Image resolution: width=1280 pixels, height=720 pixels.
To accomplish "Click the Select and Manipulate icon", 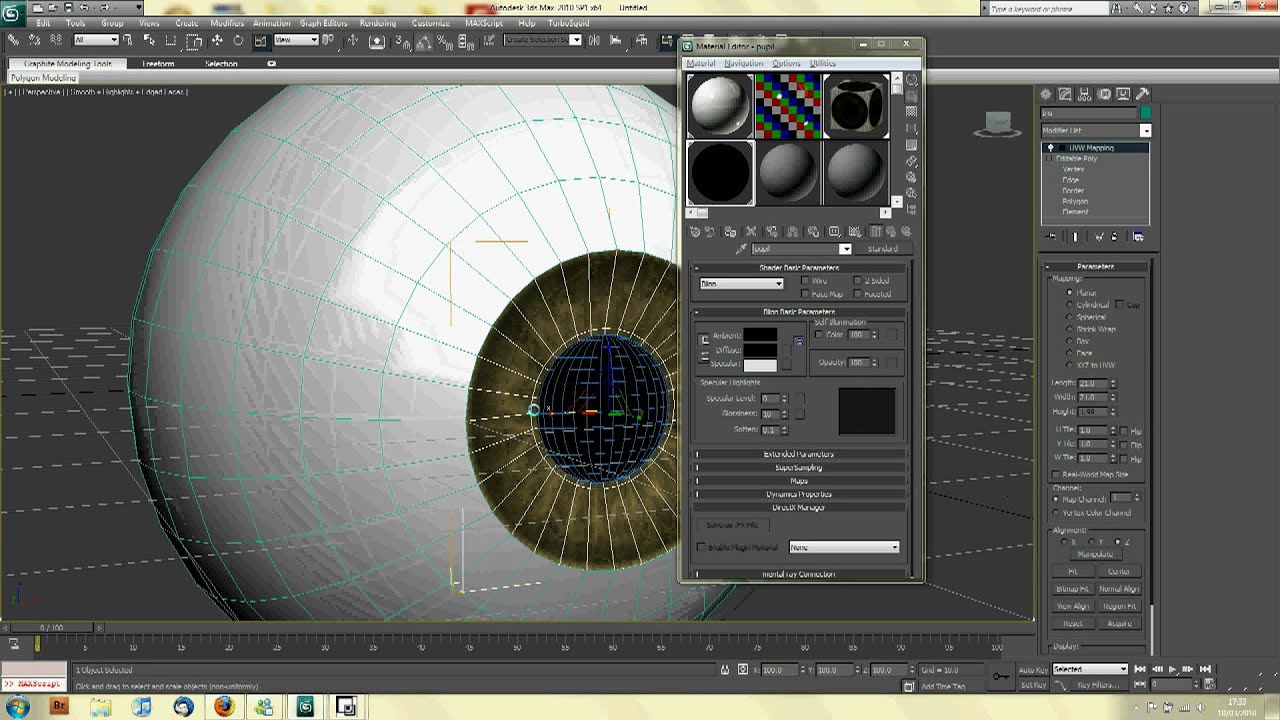I will tap(353, 41).
